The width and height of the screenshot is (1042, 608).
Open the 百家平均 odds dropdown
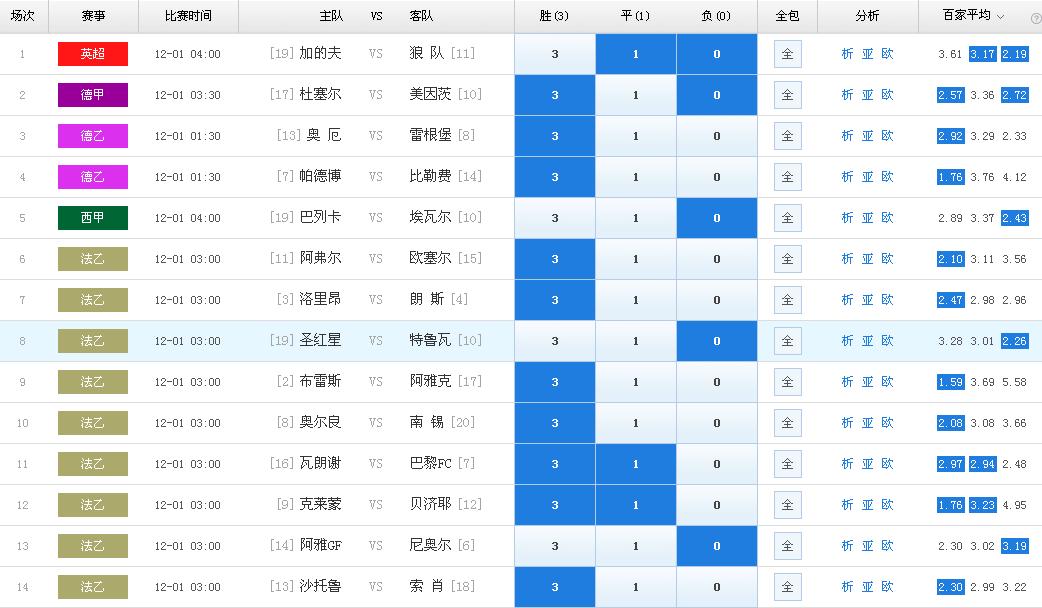(x=973, y=15)
